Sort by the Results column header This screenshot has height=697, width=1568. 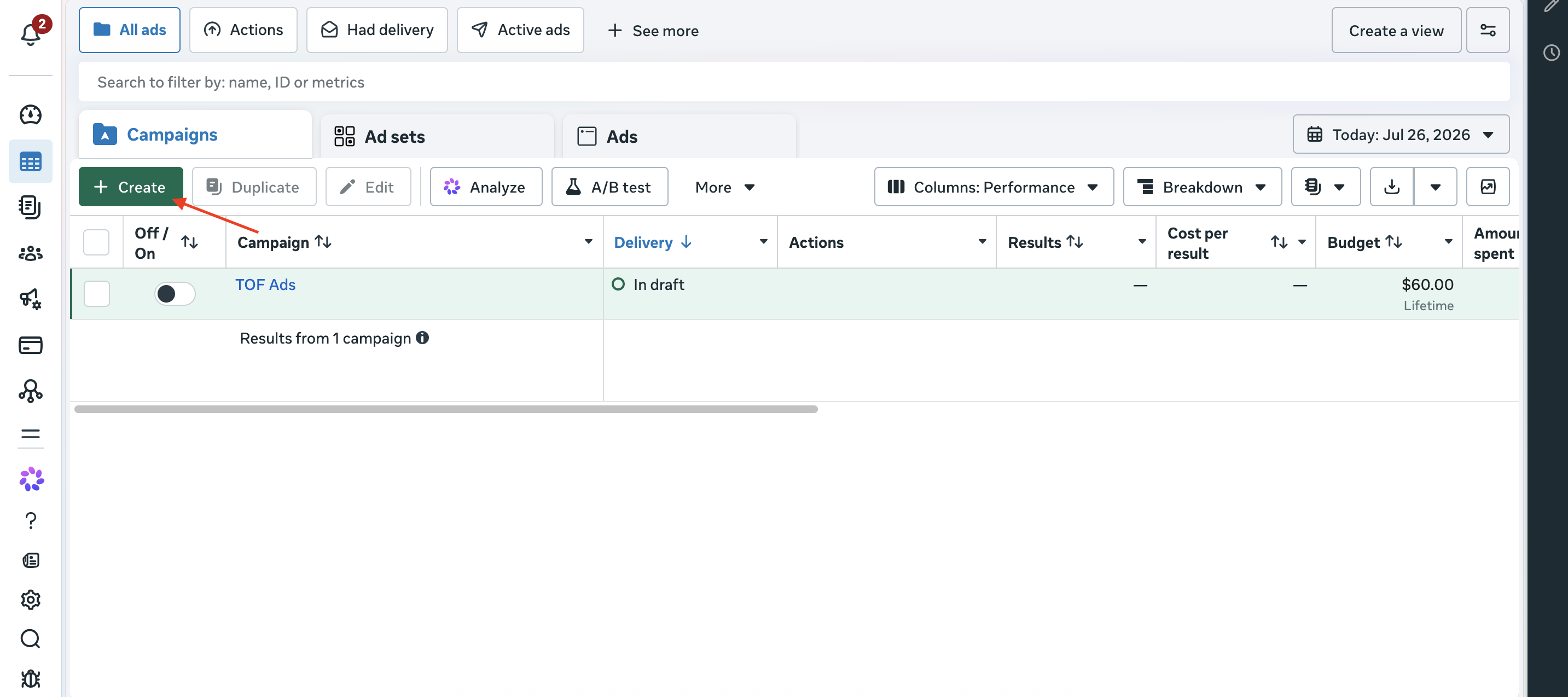click(x=1045, y=242)
